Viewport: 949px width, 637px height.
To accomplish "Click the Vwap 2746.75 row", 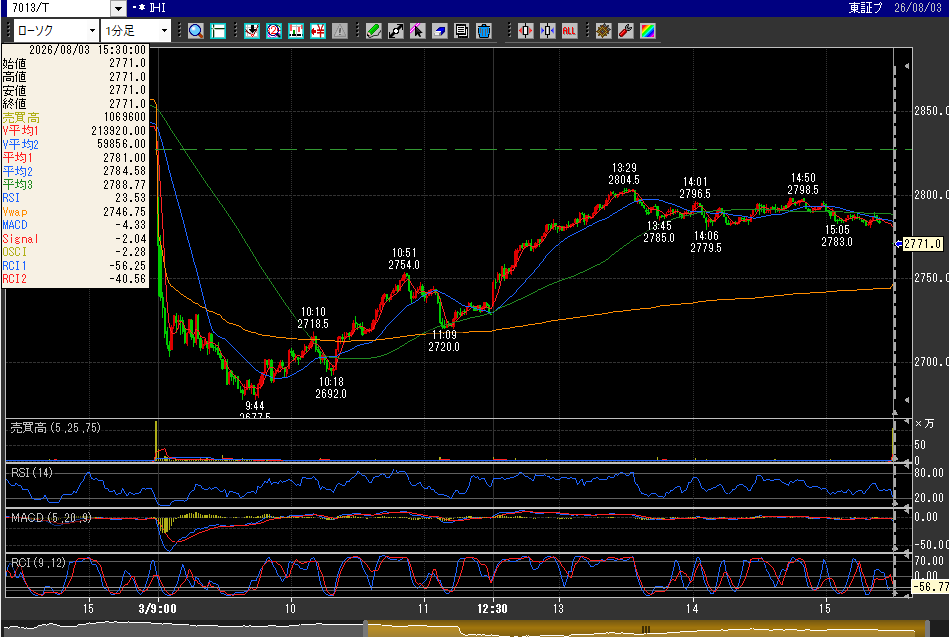I will [74, 212].
